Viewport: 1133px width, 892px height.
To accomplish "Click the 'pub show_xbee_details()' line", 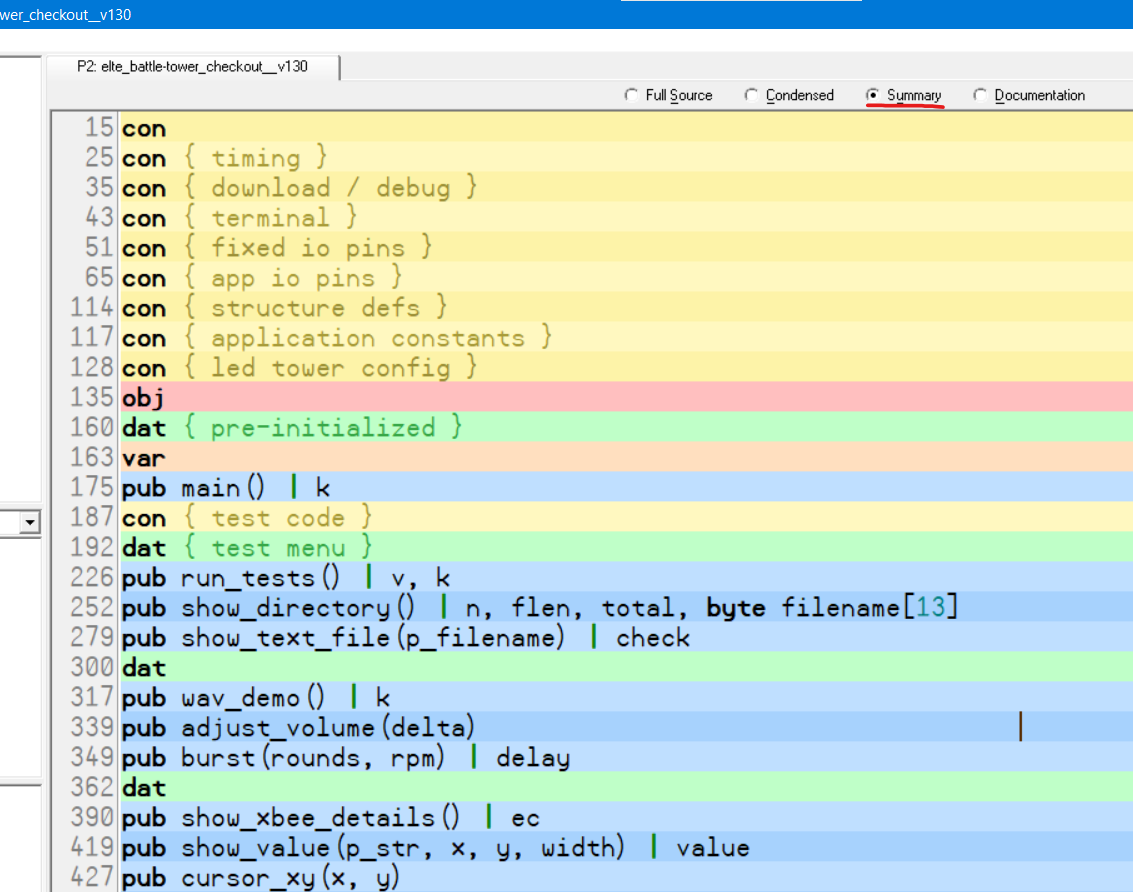I will pyautogui.click(x=627, y=818).
